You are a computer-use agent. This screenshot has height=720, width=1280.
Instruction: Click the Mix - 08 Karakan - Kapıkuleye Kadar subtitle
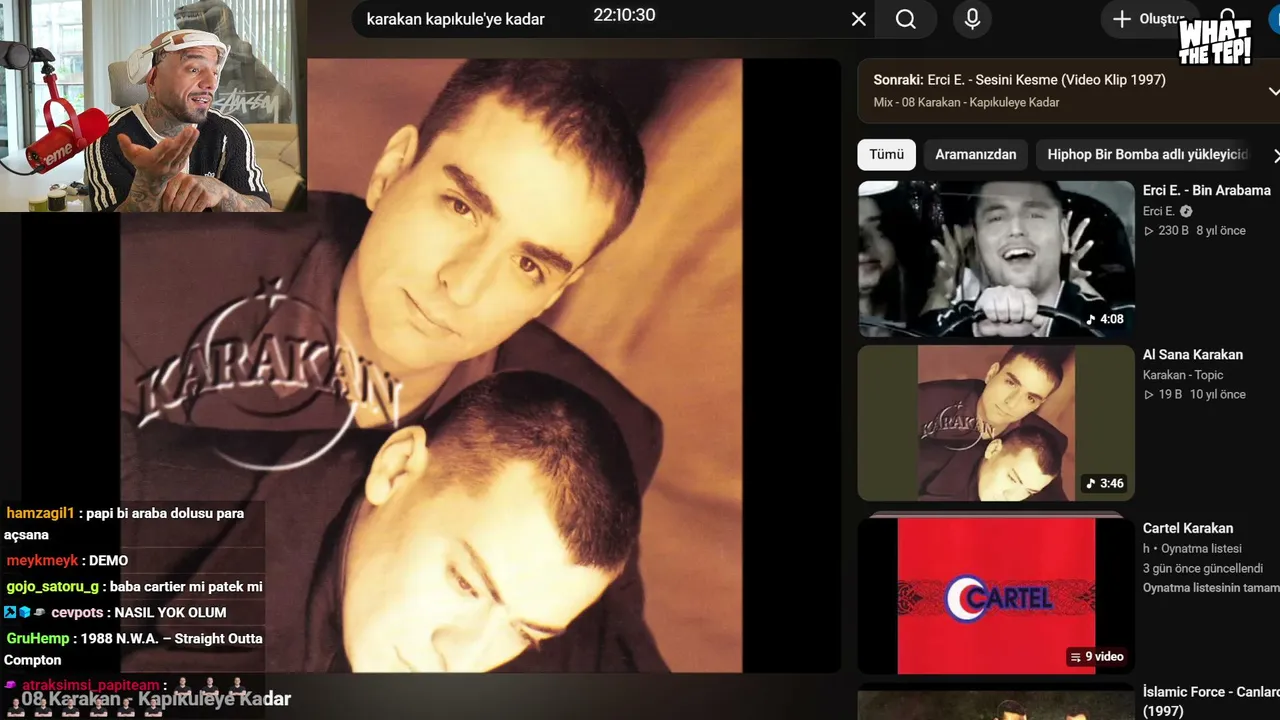pos(966,102)
